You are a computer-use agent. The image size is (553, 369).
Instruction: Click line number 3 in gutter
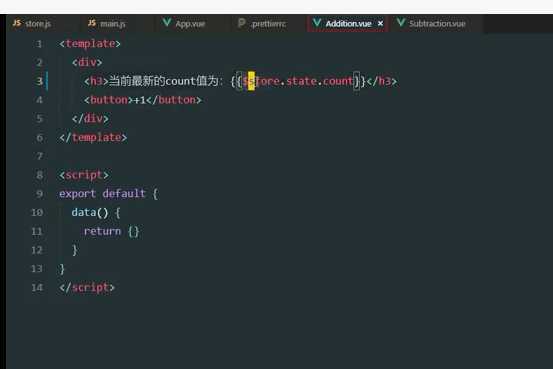click(x=39, y=81)
